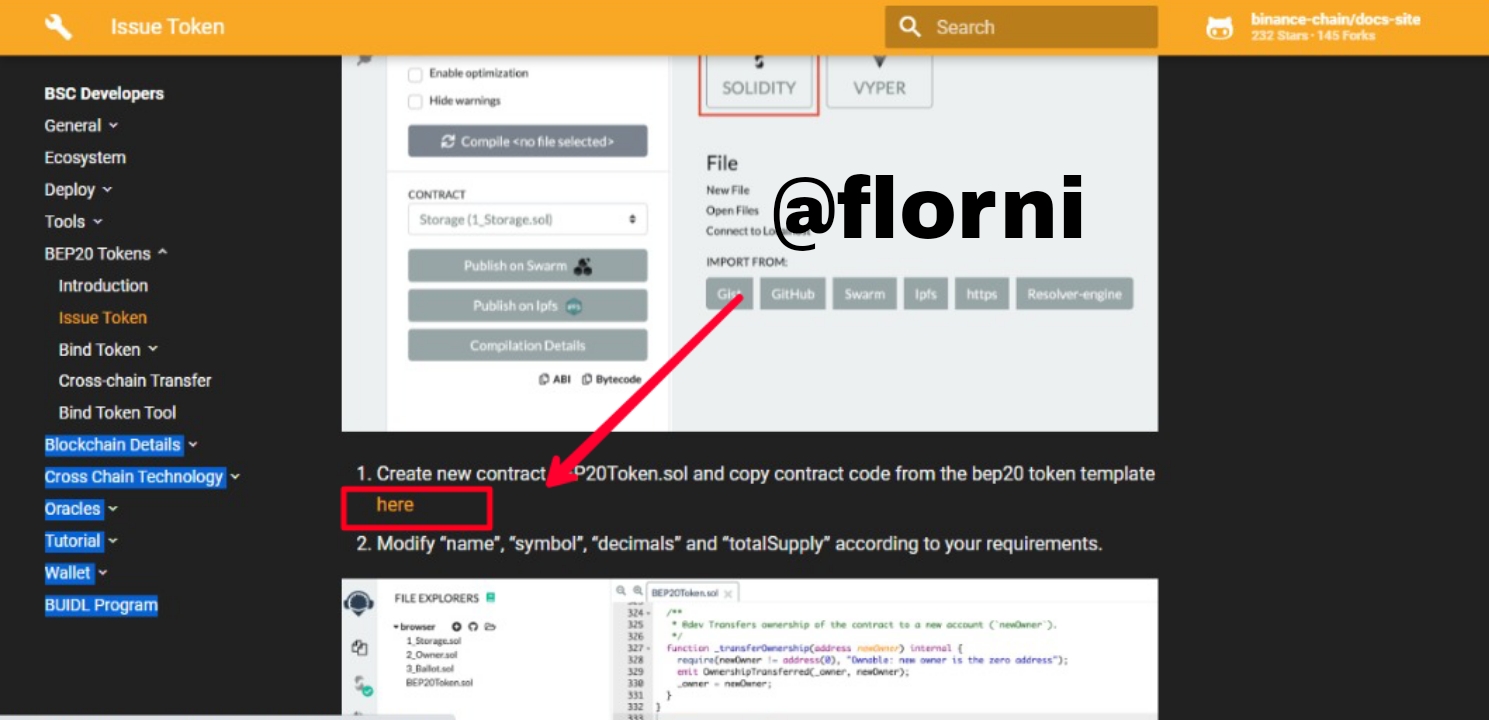Click the GitHub cat icon in the header
This screenshot has height=720, width=1489.
(1220, 27)
